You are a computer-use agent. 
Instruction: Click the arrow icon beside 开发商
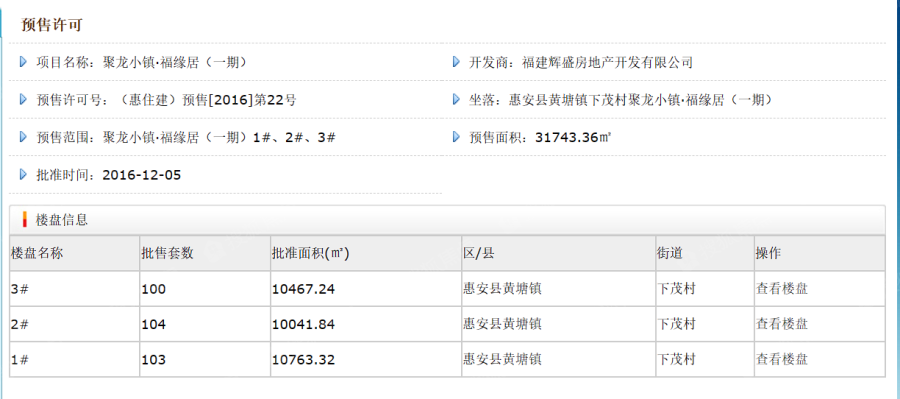tap(456, 61)
